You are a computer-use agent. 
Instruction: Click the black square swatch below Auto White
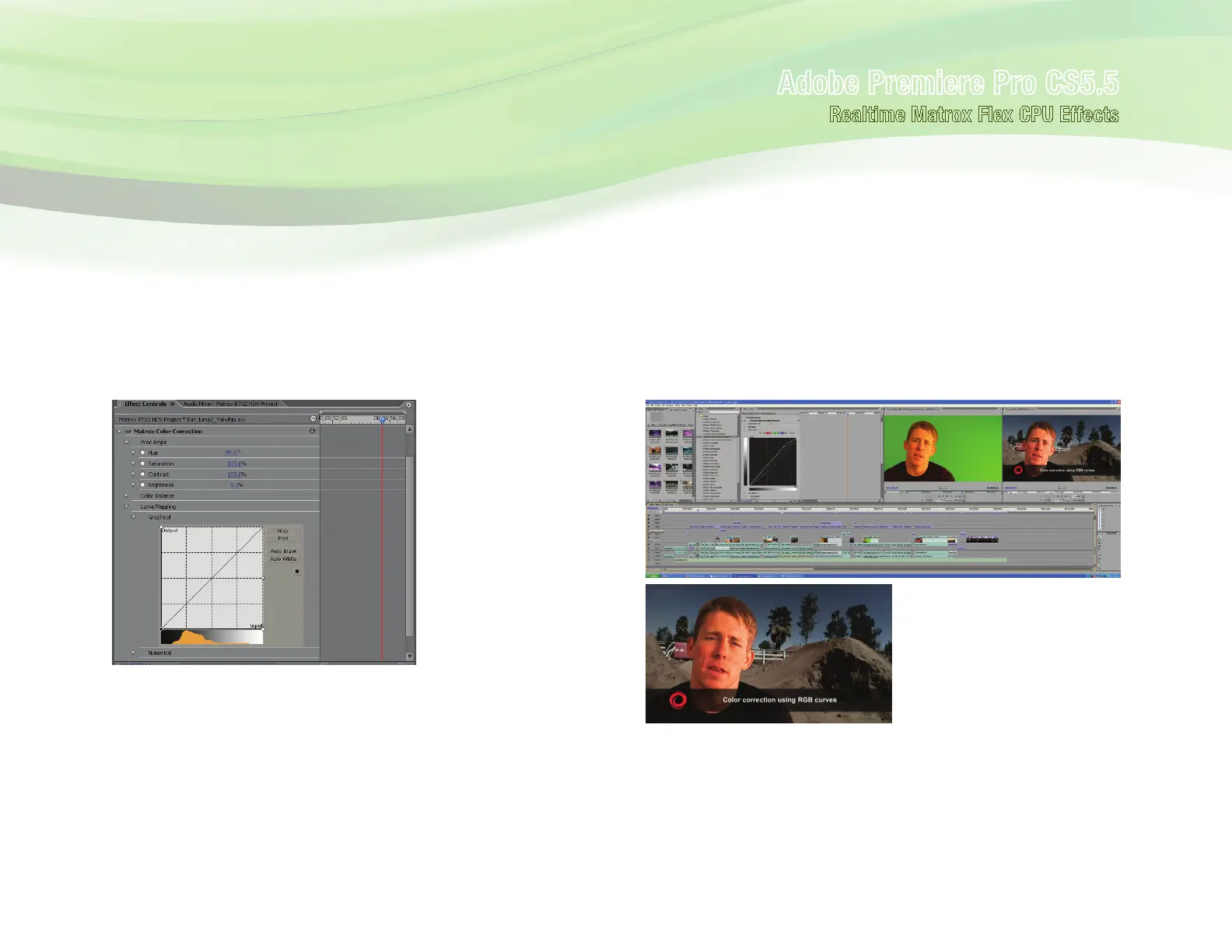(296, 571)
